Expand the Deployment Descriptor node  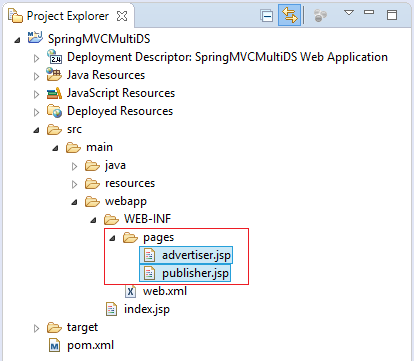36,58
